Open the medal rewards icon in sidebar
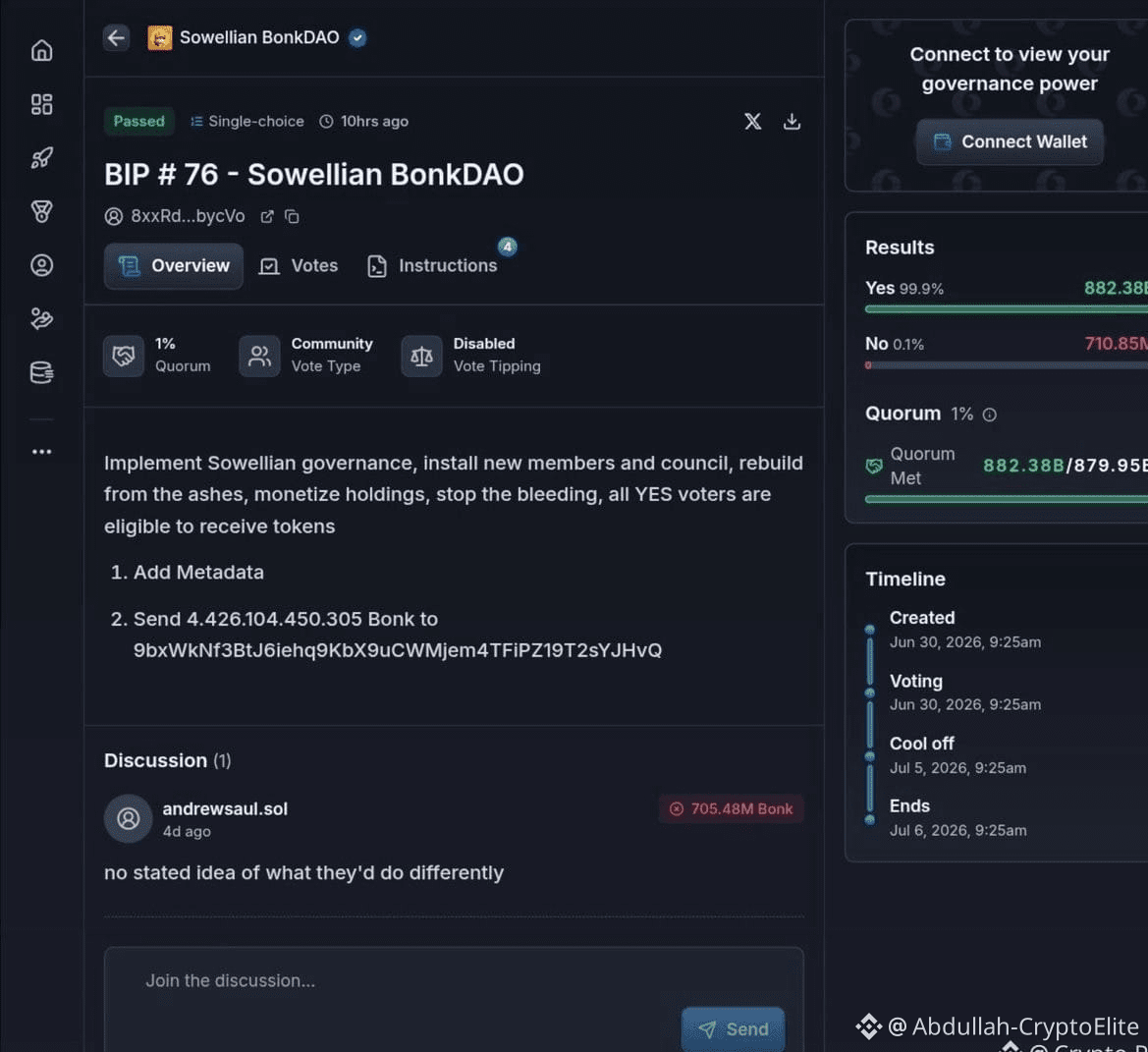1148x1052 pixels. (41, 211)
